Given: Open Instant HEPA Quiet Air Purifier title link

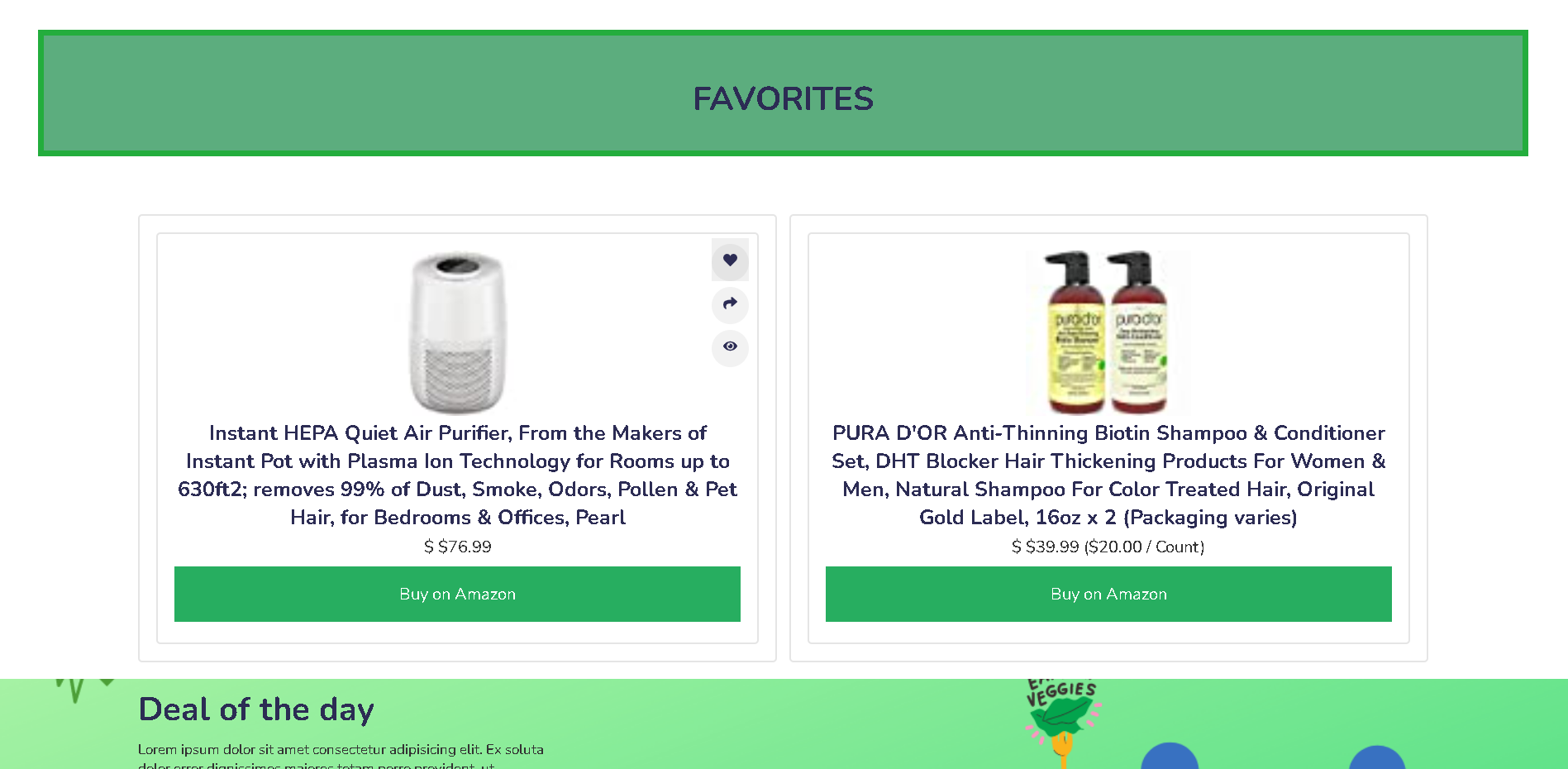Looking at the screenshot, I should (457, 475).
